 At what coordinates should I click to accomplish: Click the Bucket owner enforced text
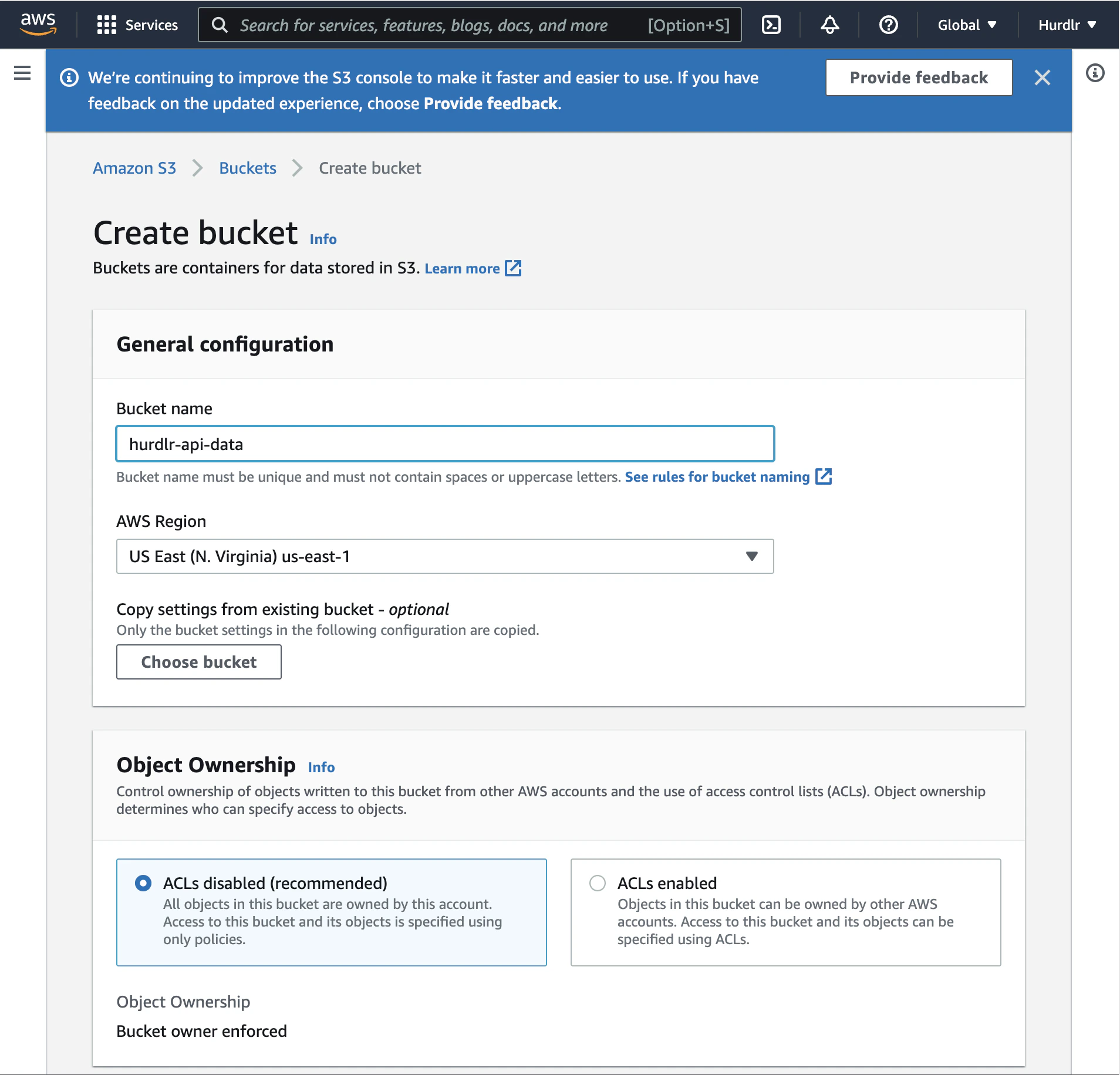pyautogui.click(x=201, y=1031)
